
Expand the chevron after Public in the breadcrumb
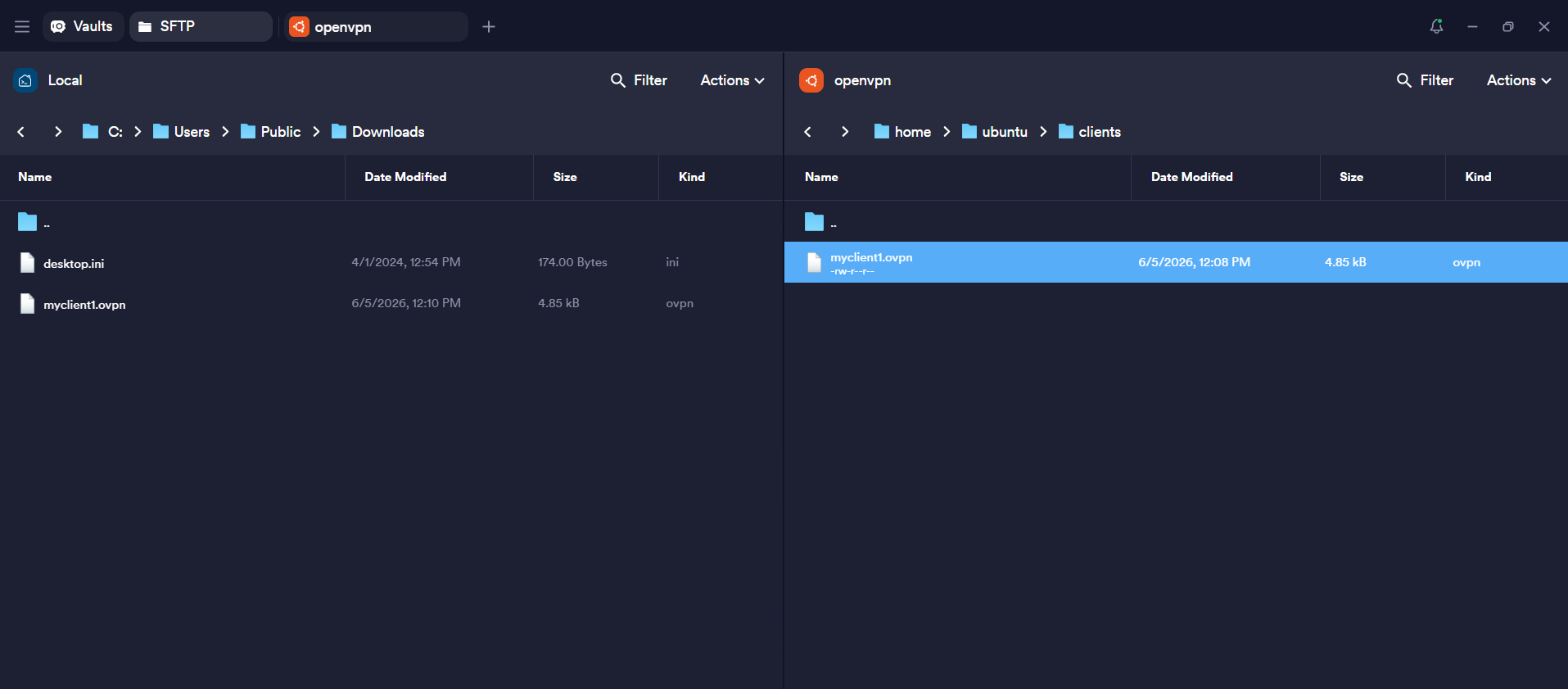pos(316,132)
